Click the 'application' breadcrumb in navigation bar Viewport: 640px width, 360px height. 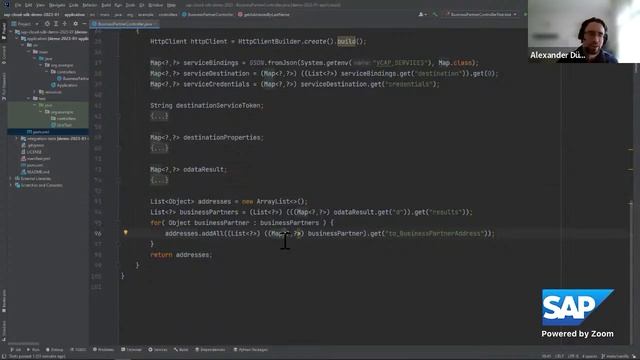[x=75, y=14]
